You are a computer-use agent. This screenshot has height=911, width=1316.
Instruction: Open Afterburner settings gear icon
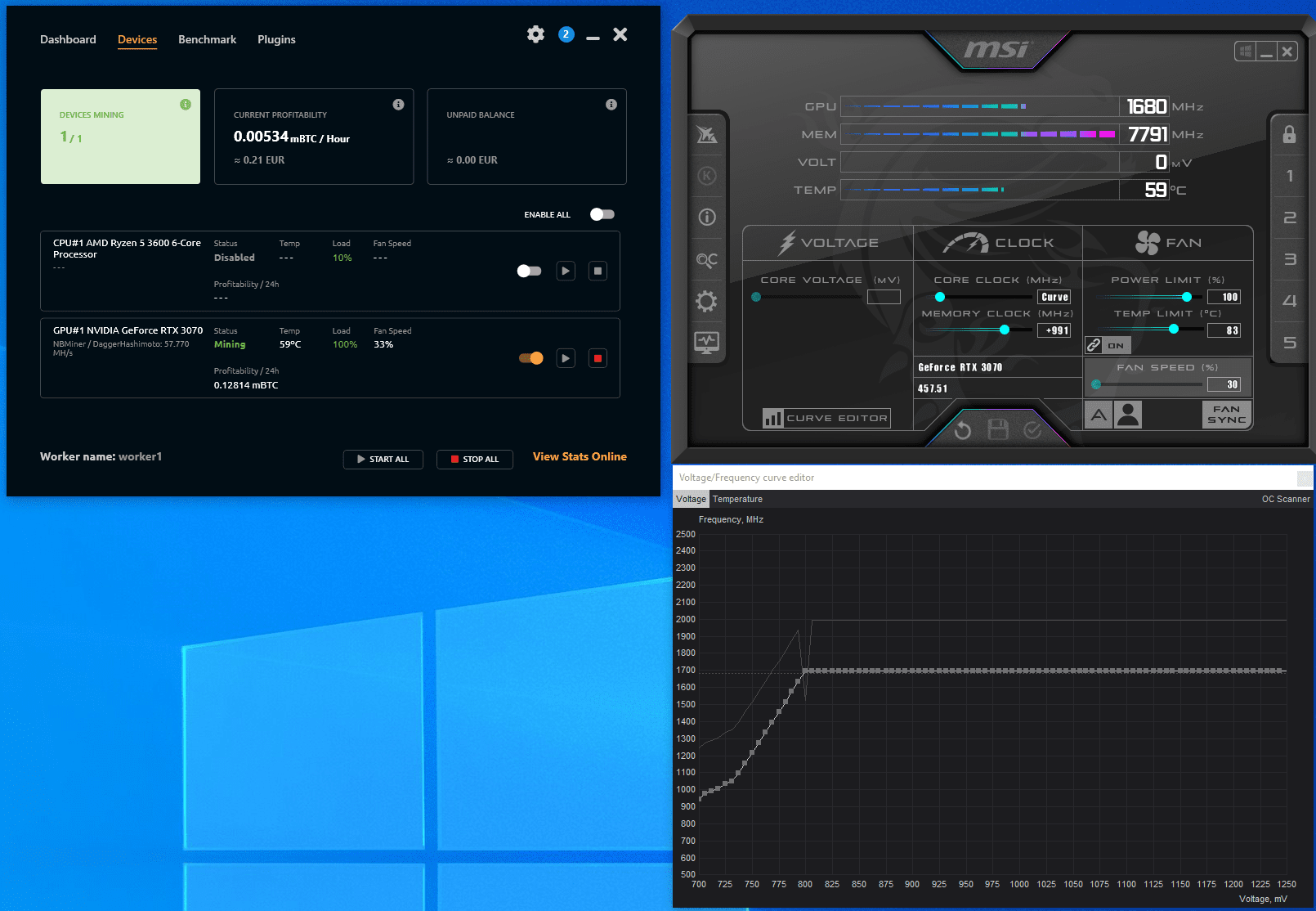707,301
